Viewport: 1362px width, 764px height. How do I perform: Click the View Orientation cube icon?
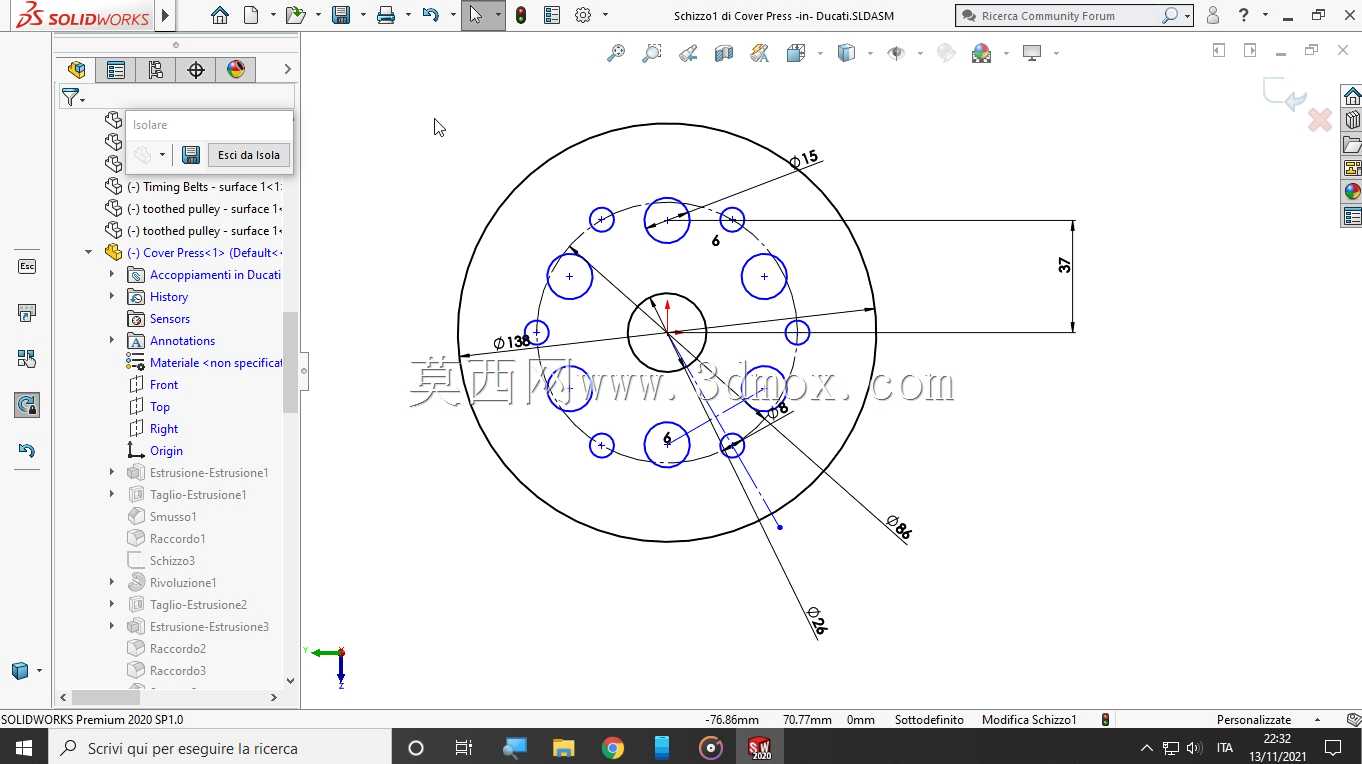[x=796, y=53]
